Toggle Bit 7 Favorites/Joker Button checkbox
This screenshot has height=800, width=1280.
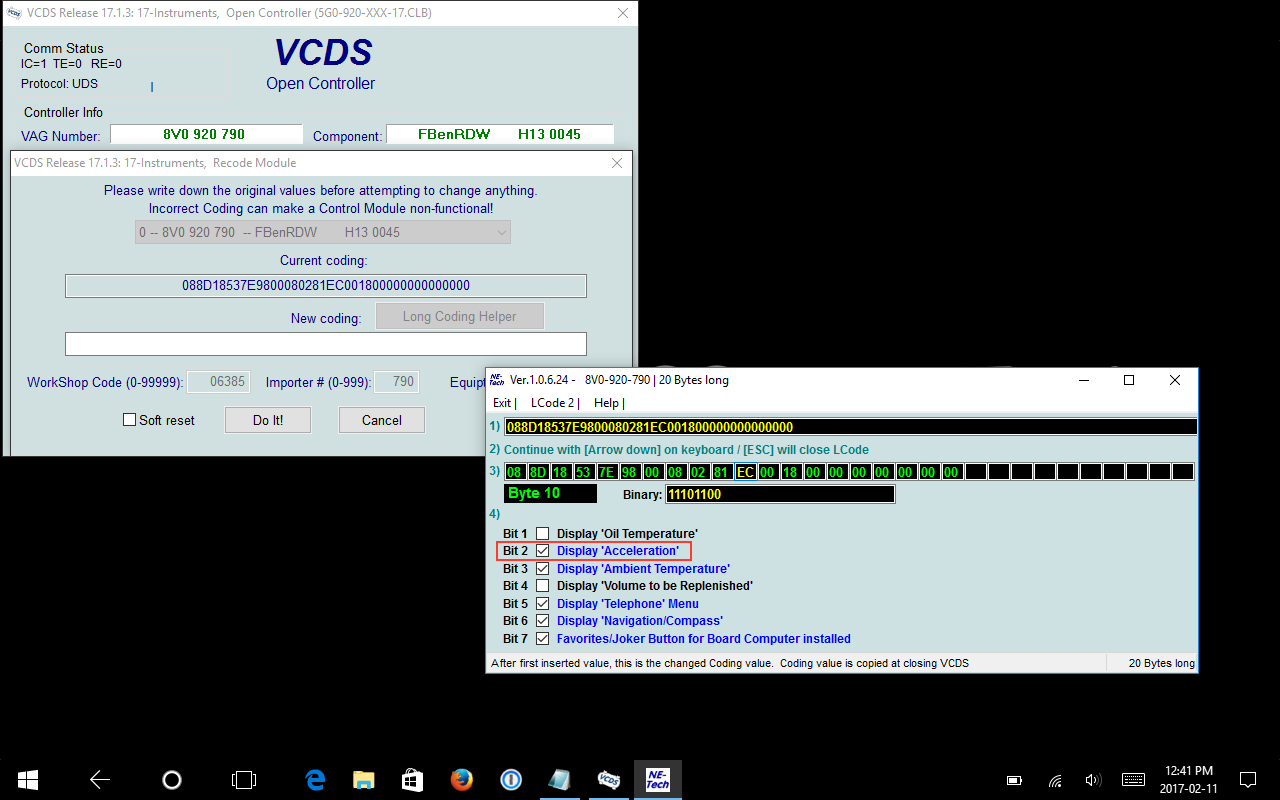[x=543, y=639]
